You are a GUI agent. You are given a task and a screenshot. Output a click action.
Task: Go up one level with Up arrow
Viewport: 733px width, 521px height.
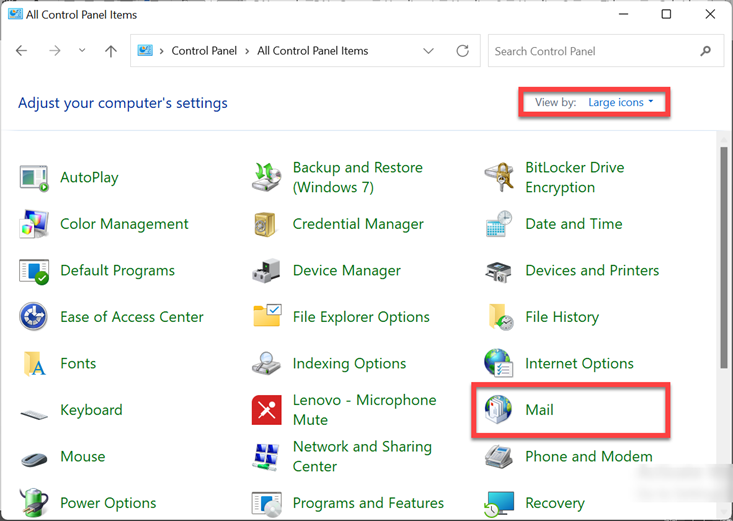pyautogui.click(x=111, y=51)
